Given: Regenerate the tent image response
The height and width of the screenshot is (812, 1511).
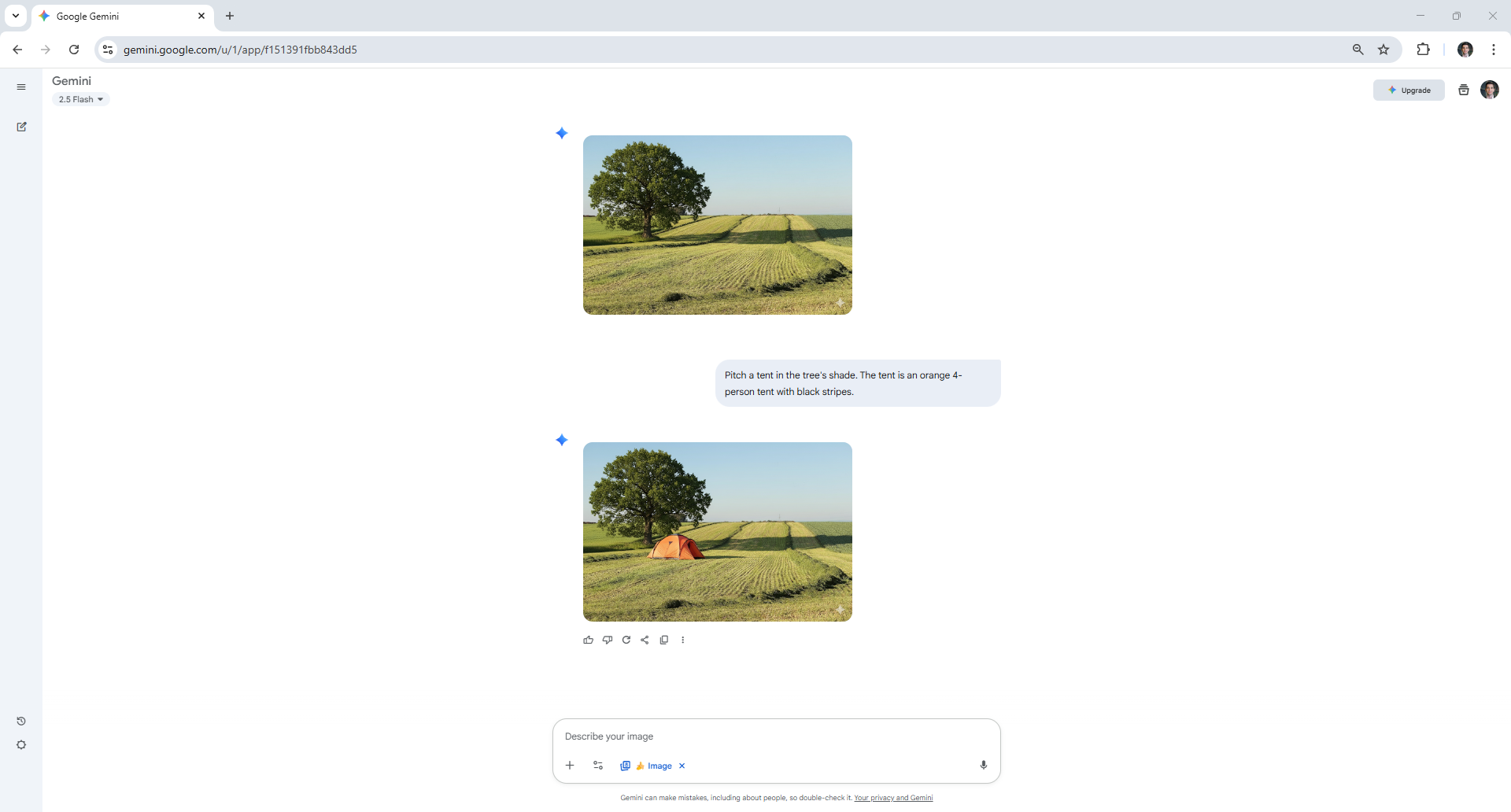Looking at the screenshot, I should tap(626, 640).
